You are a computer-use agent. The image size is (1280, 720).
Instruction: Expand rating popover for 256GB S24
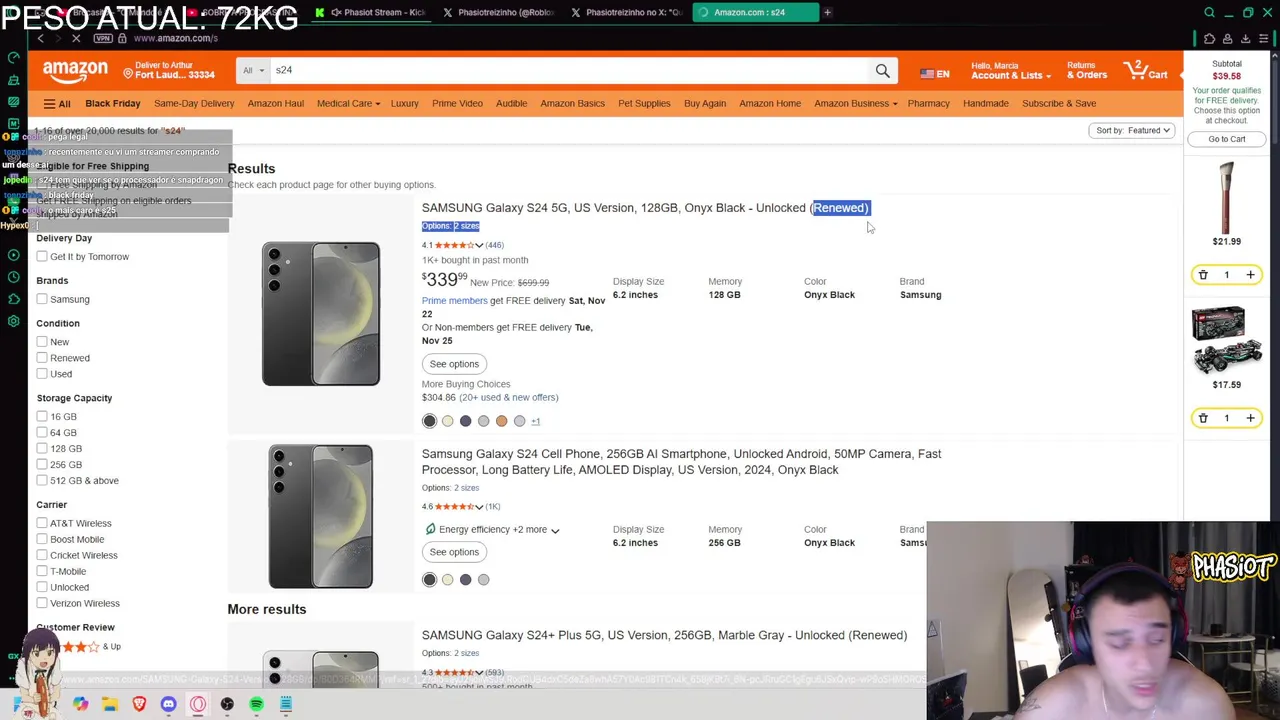[x=479, y=507]
